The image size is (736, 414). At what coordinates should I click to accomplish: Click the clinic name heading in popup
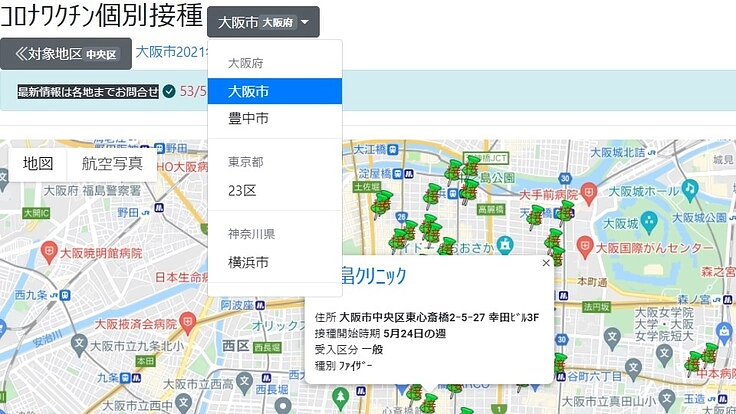point(374,276)
